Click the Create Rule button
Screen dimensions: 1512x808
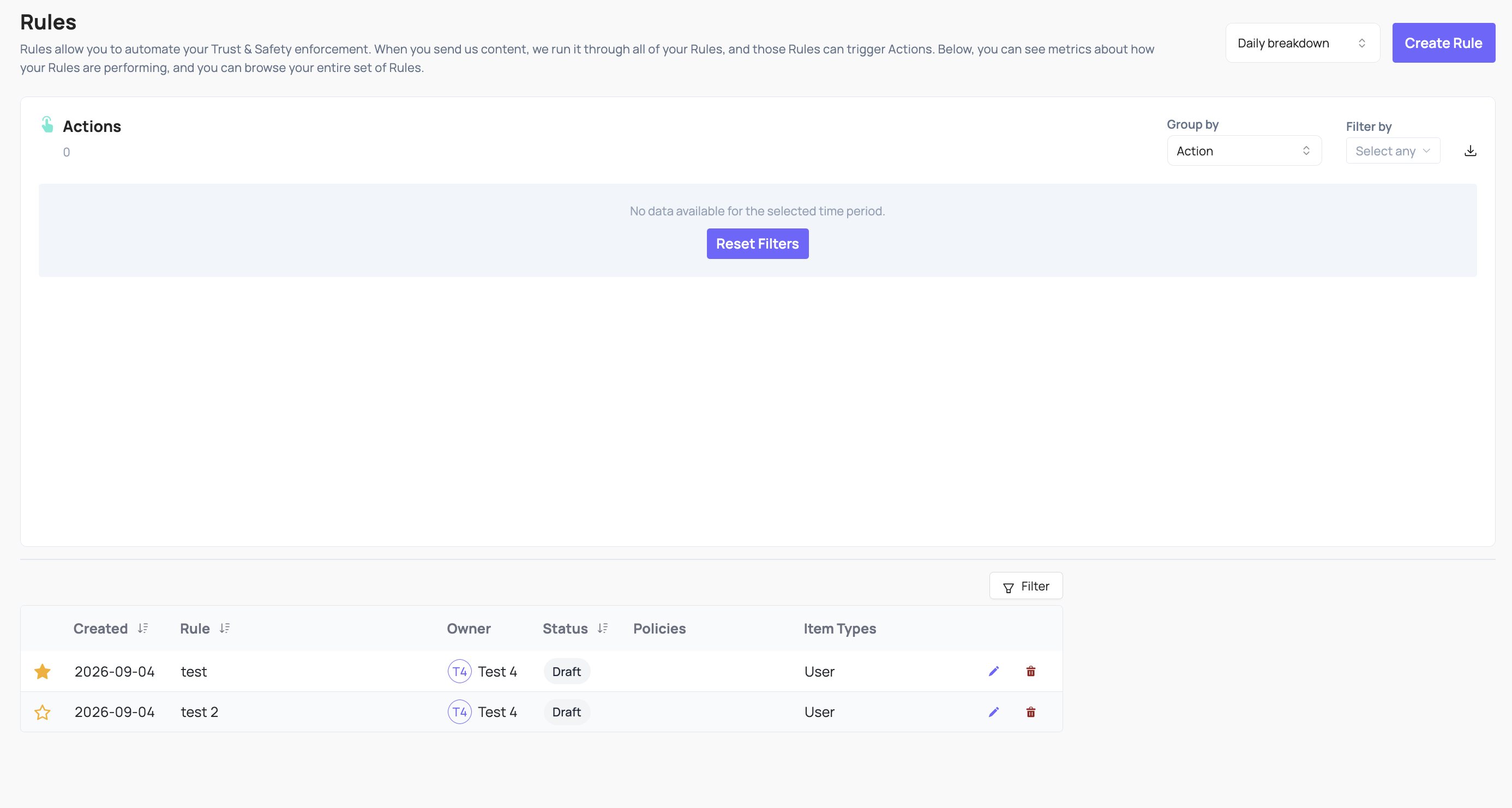pyautogui.click(x=1443, y=43)
